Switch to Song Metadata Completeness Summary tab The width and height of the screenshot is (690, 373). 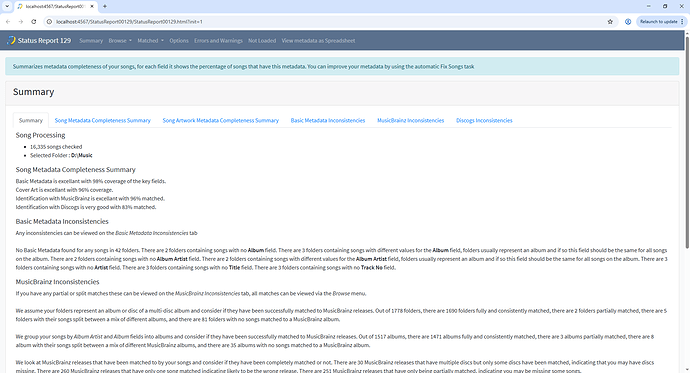(103, 121)
